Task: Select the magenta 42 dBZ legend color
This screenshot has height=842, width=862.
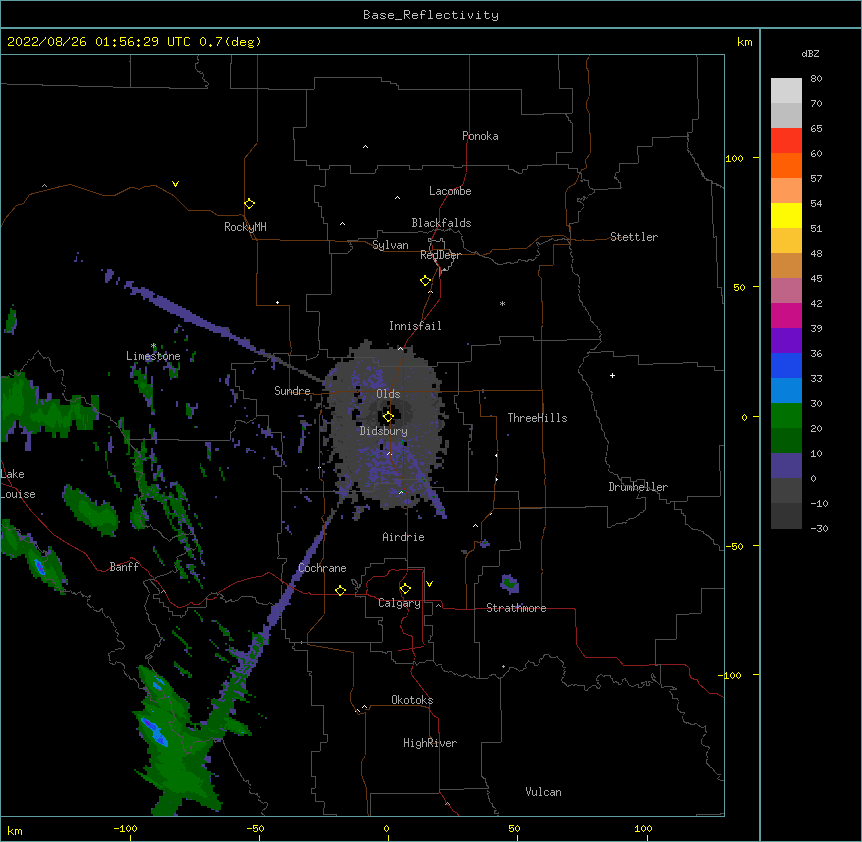Action: (786, 315)
